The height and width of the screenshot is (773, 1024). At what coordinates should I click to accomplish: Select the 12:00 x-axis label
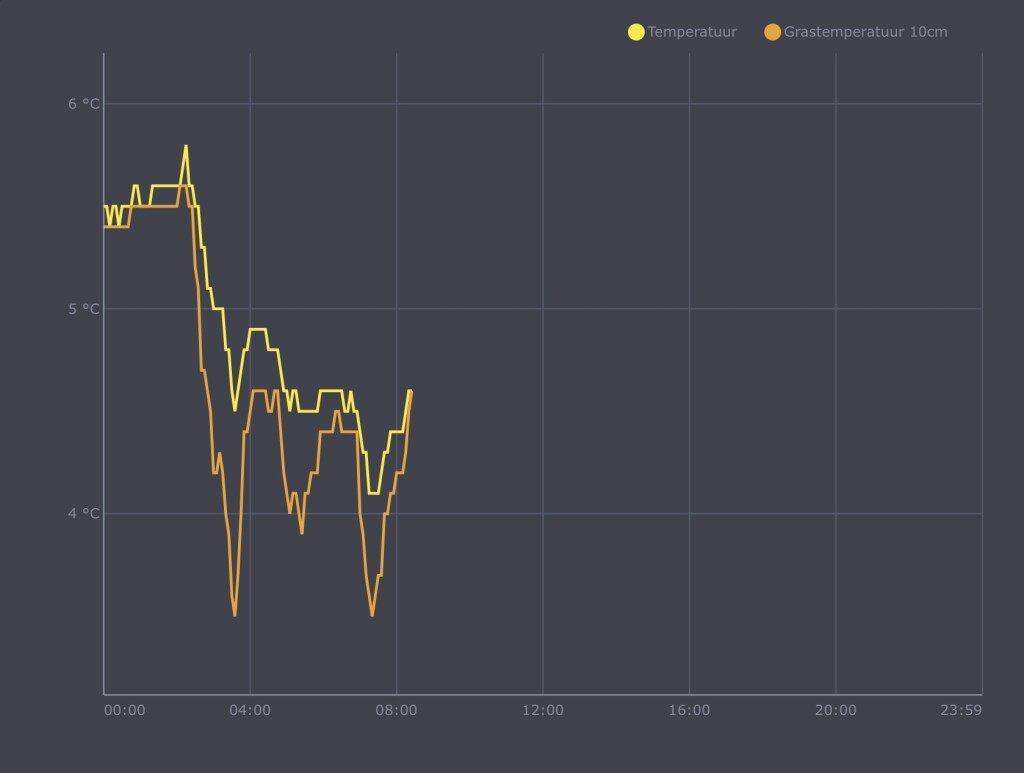pos(543,710)
